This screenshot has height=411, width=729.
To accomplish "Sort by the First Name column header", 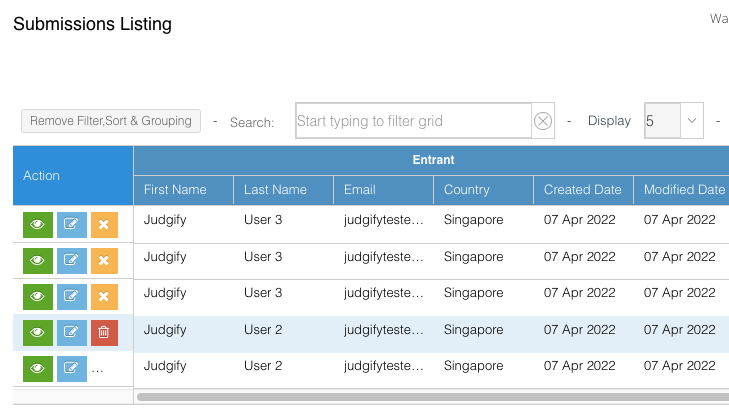I will coord(175,190).
